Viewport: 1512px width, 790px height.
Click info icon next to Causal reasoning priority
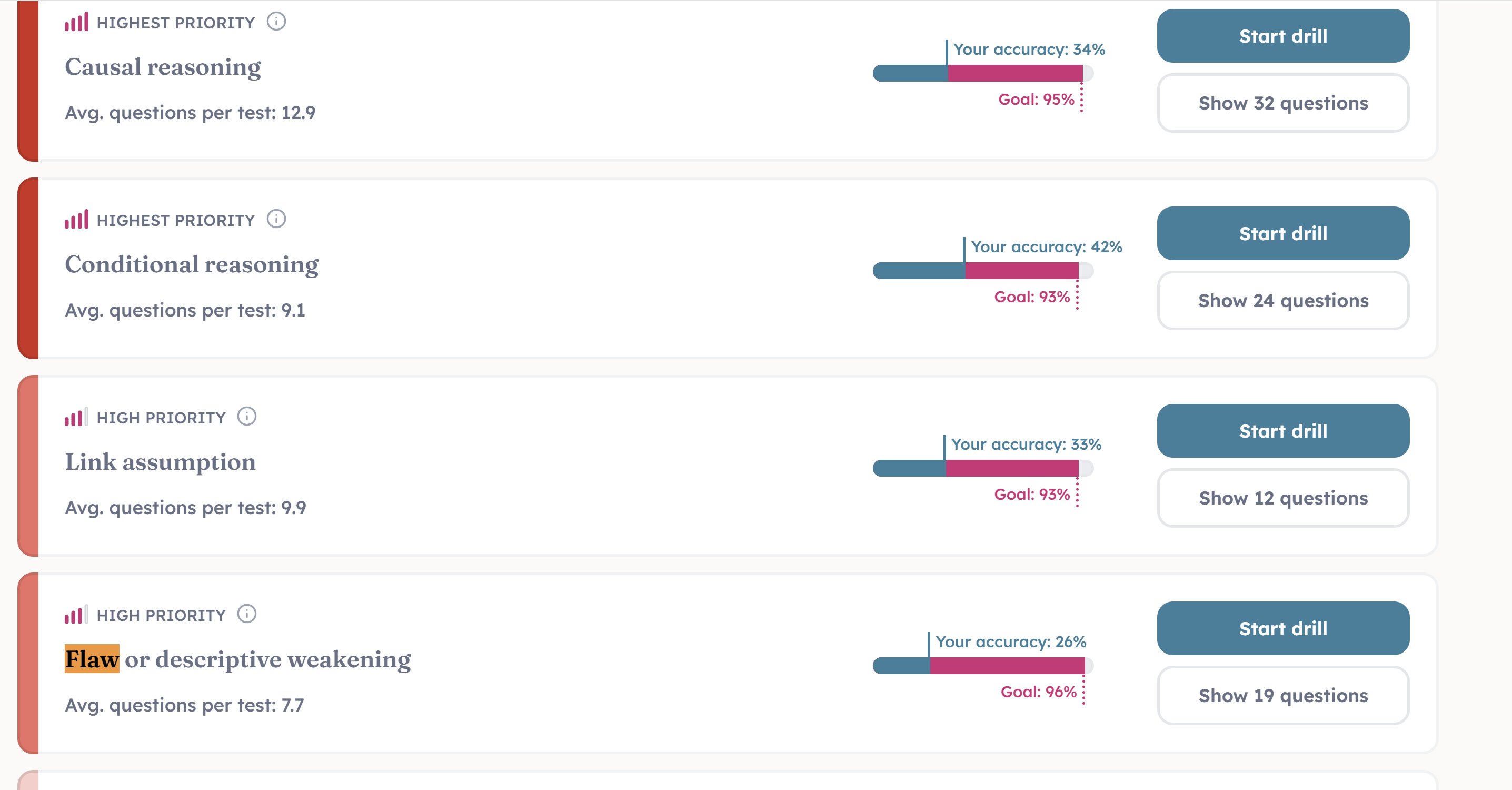(x=276, y=22)
